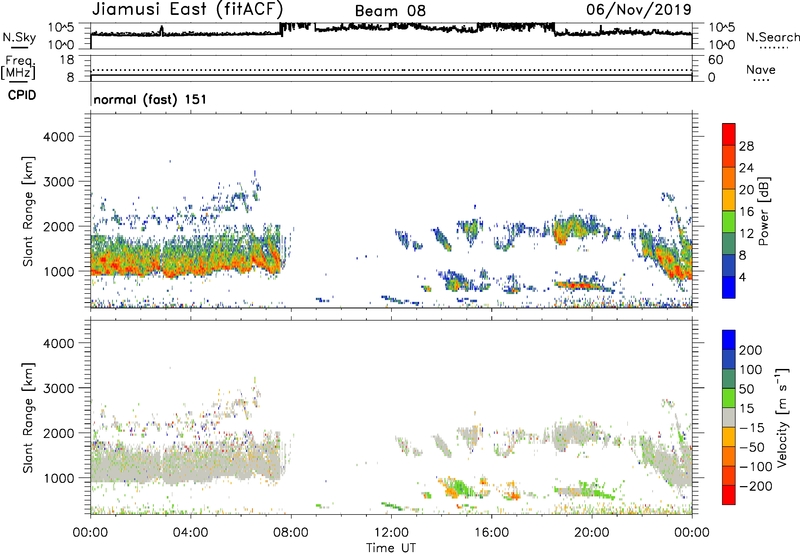Click '3000' tick on the velocity panel
Image resolution: width=800 pixels, height=554 pixels.
point(58,388)
